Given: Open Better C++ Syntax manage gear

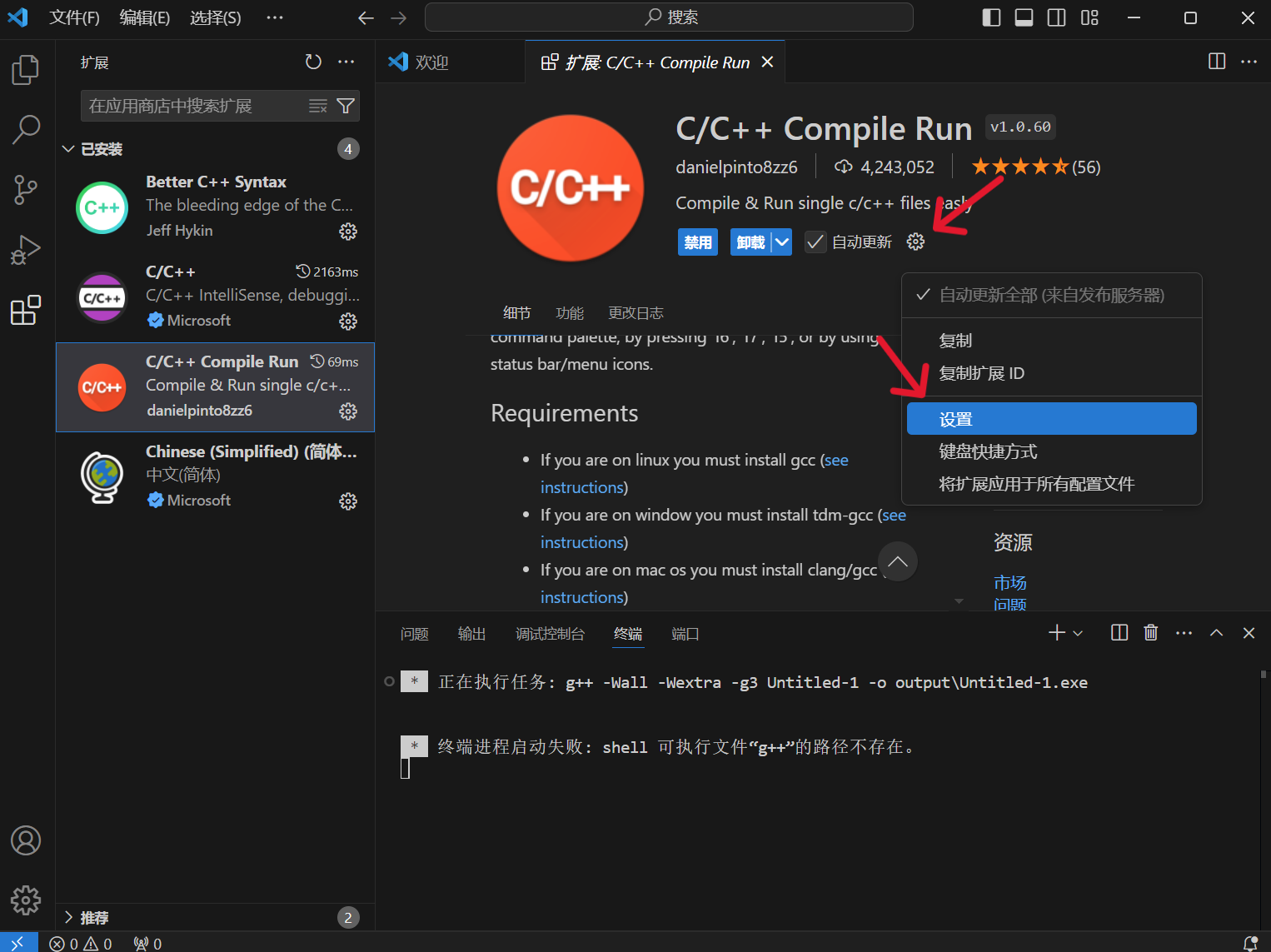Looking at the screenshot, I should pyautogui.click(x=348, y=232).
